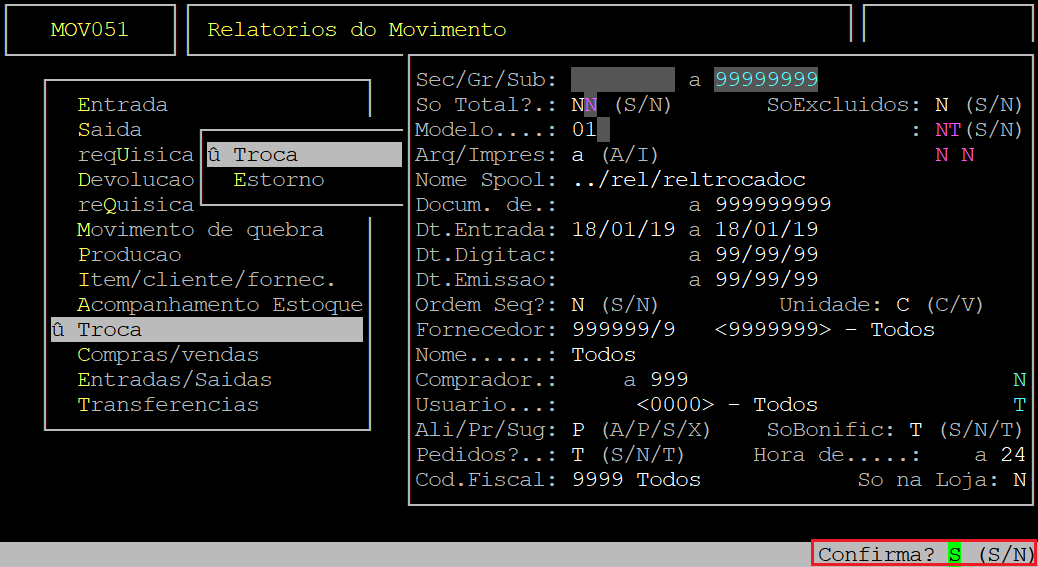Select Producao from the menu list
Viewport: 1038px width, 567px height.
tap(129, 255)
